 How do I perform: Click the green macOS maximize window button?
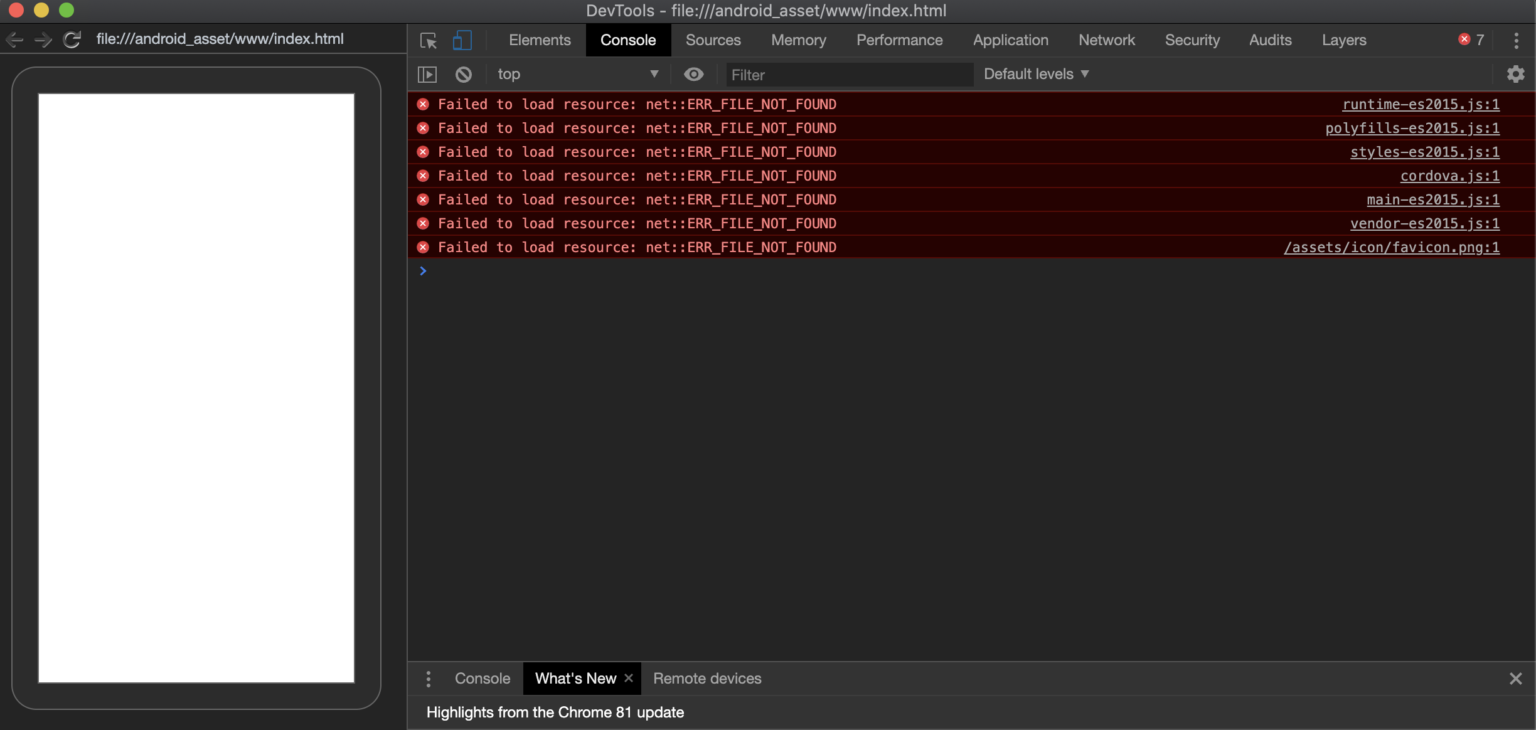66,11
